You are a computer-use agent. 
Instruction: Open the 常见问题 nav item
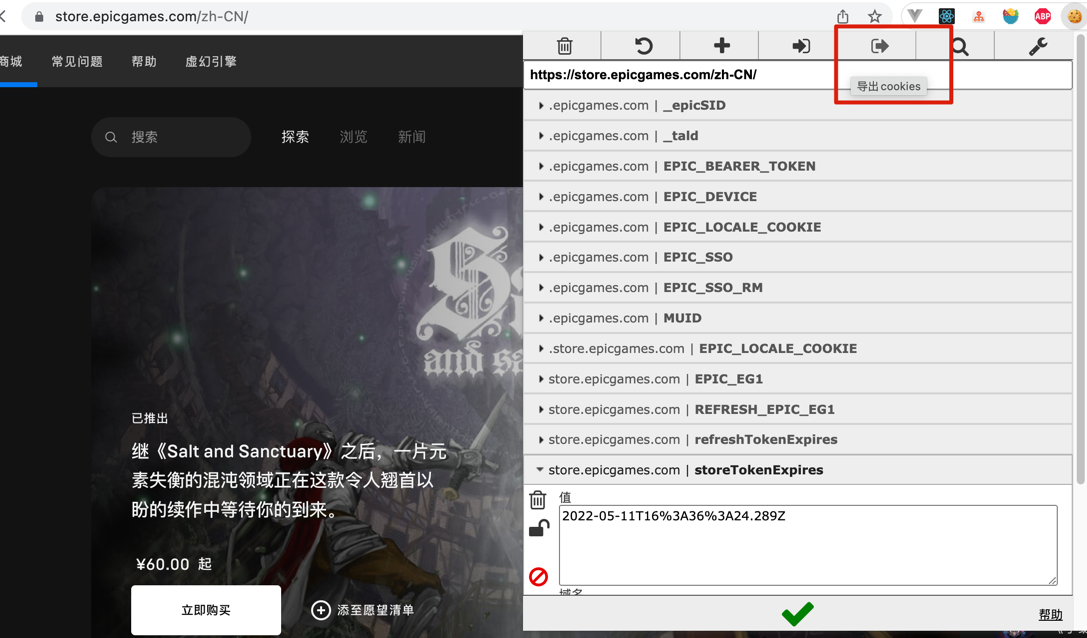coord(77,62)
